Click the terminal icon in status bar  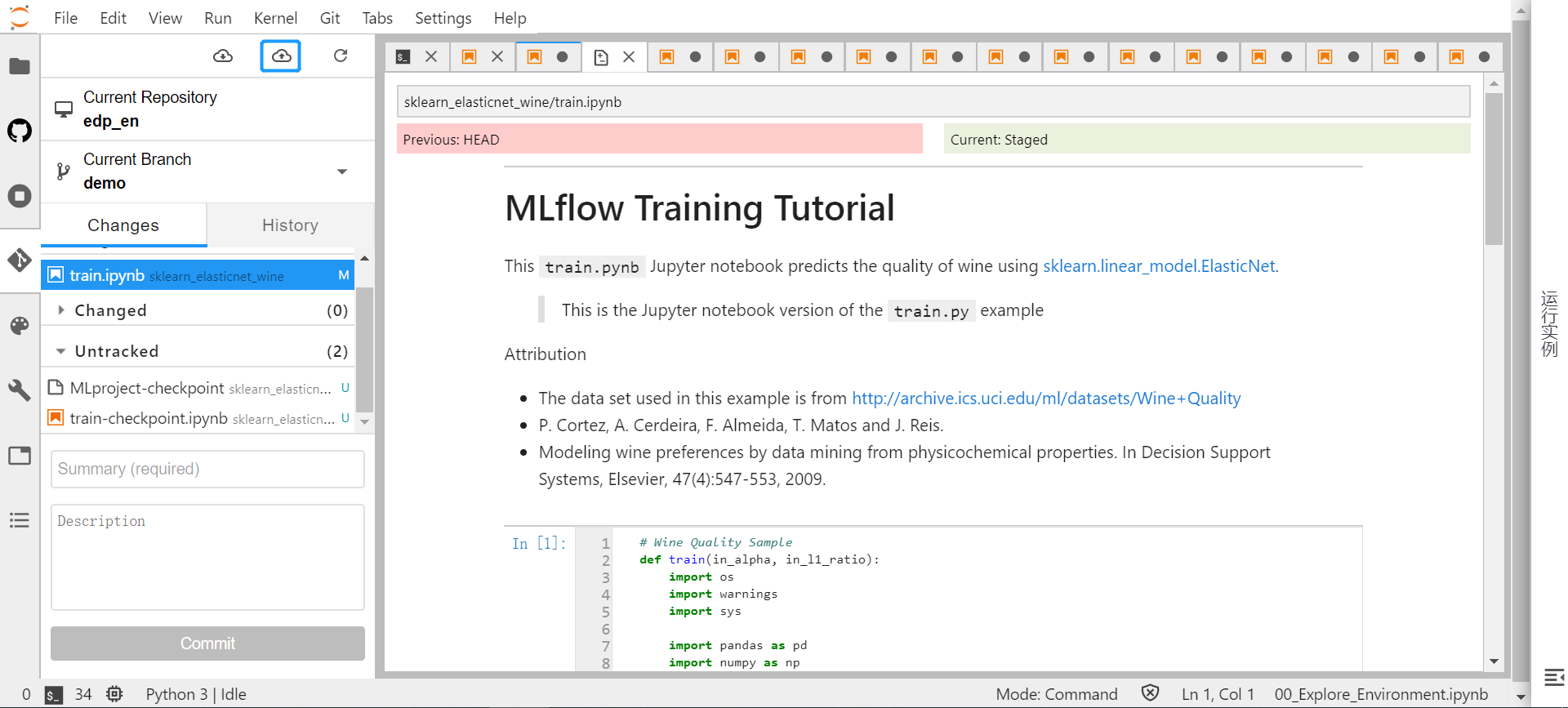tap(54, 695)
